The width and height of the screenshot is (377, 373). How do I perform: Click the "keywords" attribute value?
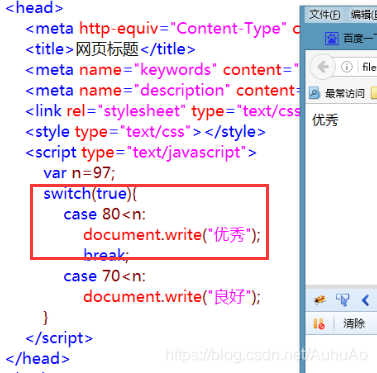175,70
